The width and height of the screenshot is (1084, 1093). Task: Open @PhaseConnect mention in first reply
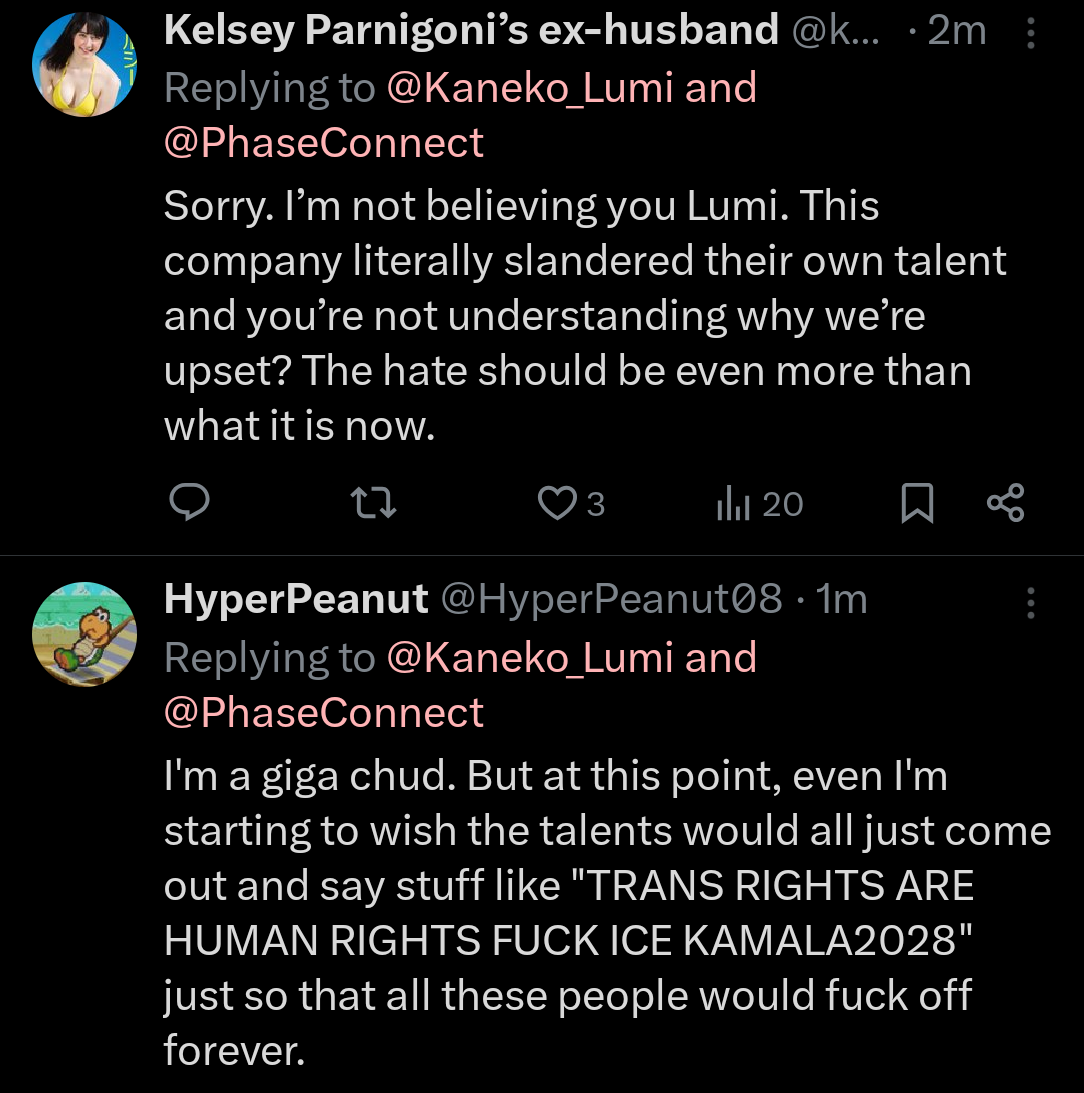tap(324, 143)
